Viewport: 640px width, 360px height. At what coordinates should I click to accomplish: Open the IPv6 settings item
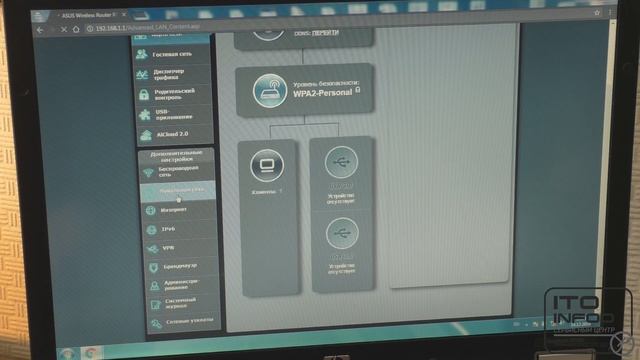[180, 229]
